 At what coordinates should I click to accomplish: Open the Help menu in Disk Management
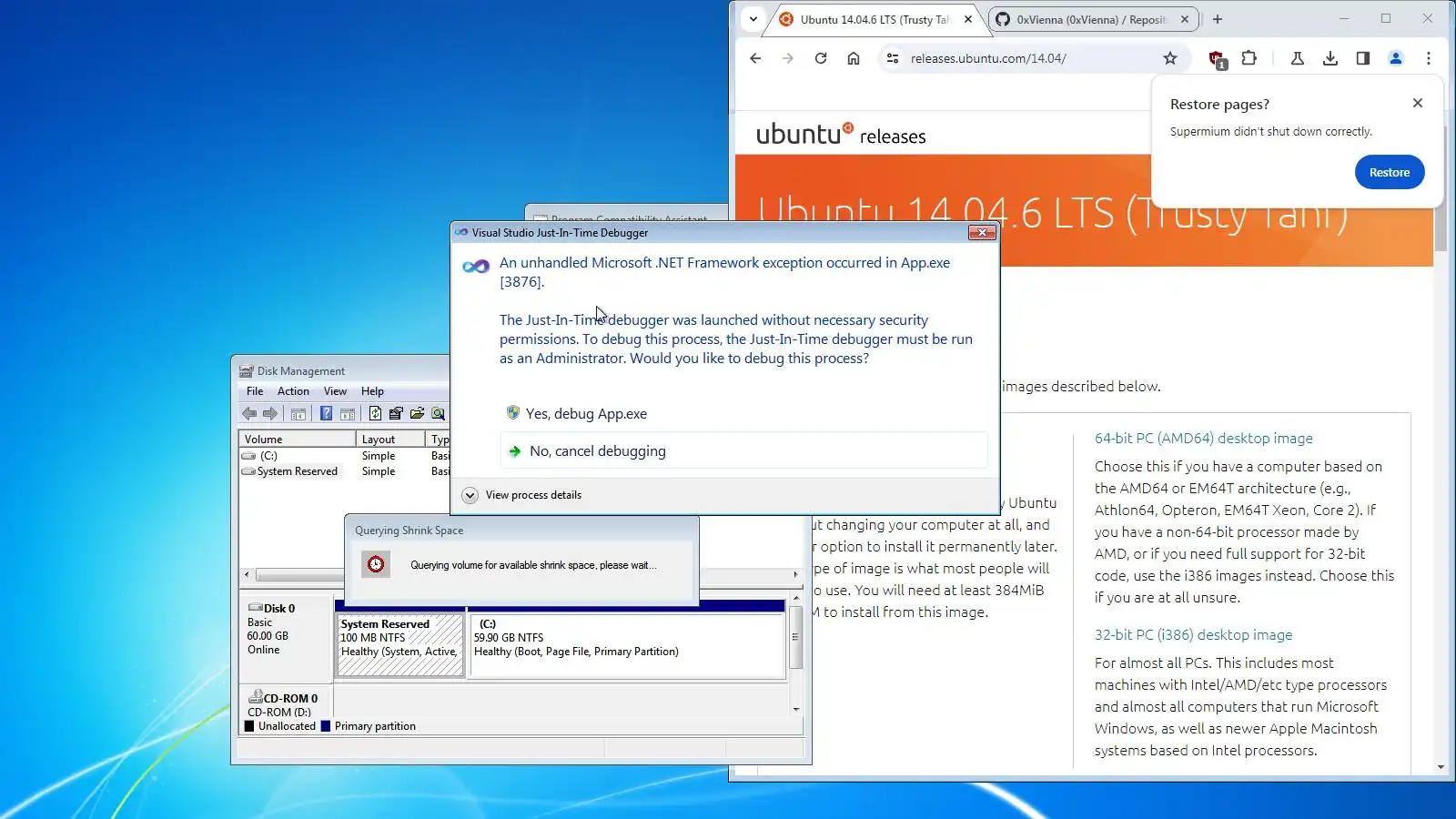[372, 391]
